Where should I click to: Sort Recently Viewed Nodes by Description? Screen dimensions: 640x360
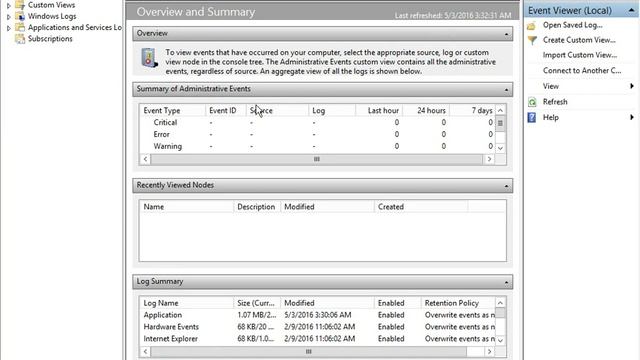point(257,207)
